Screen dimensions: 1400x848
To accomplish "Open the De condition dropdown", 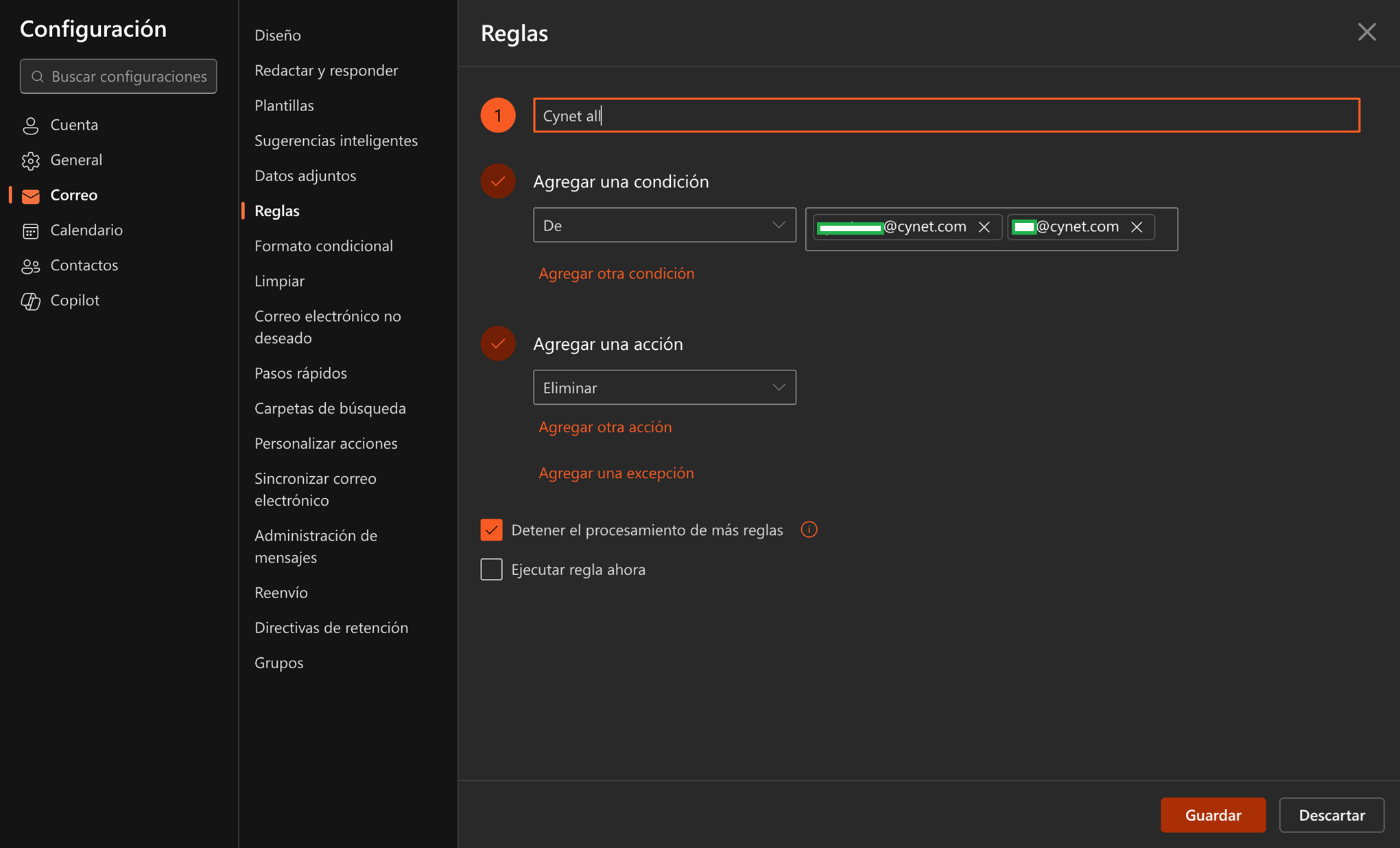I will (x=664, y=225).
